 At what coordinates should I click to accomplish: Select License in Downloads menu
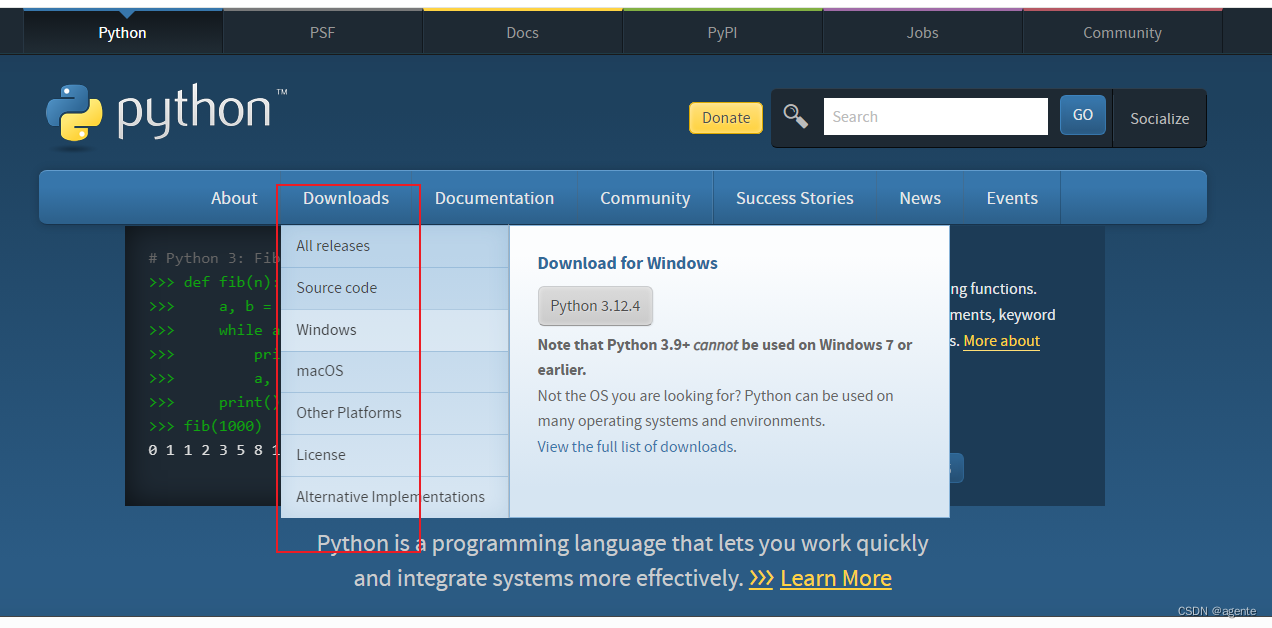tap(395, 455)
